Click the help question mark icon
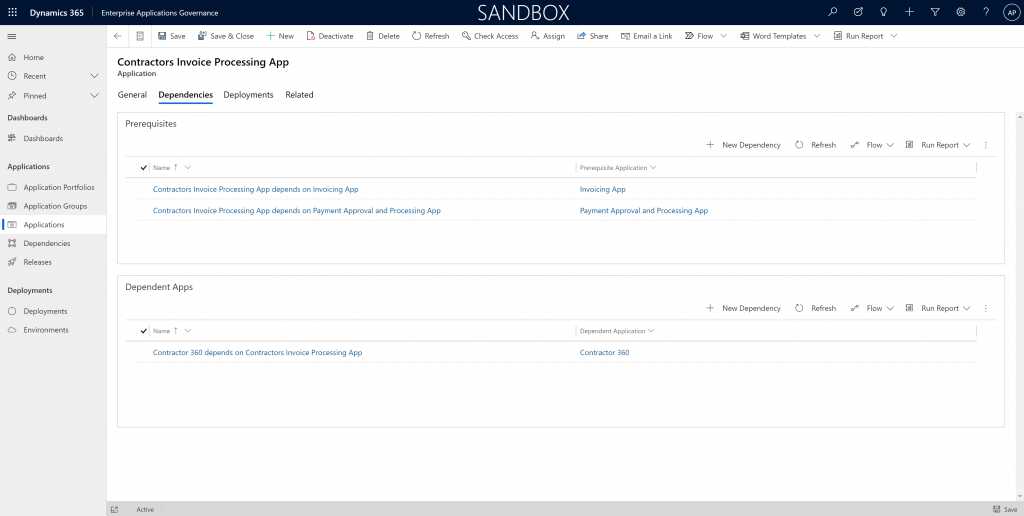This screenshot has height=516, width=1024. pyautogui.click(x=985, y=12)
